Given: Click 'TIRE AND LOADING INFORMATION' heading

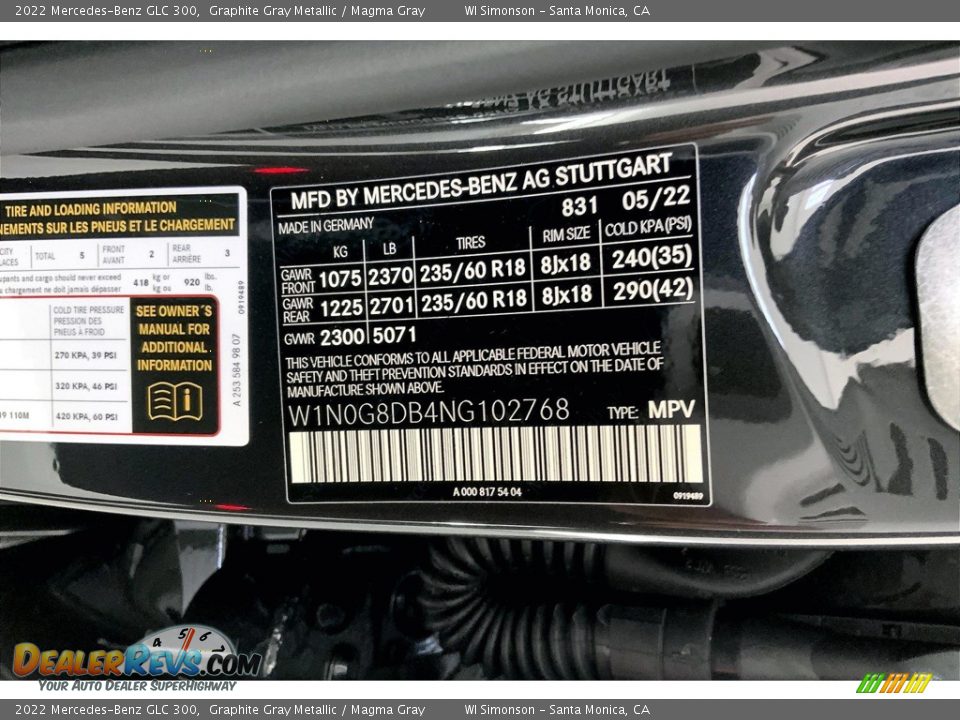Looking at the screenshot, I should [91, 209].
